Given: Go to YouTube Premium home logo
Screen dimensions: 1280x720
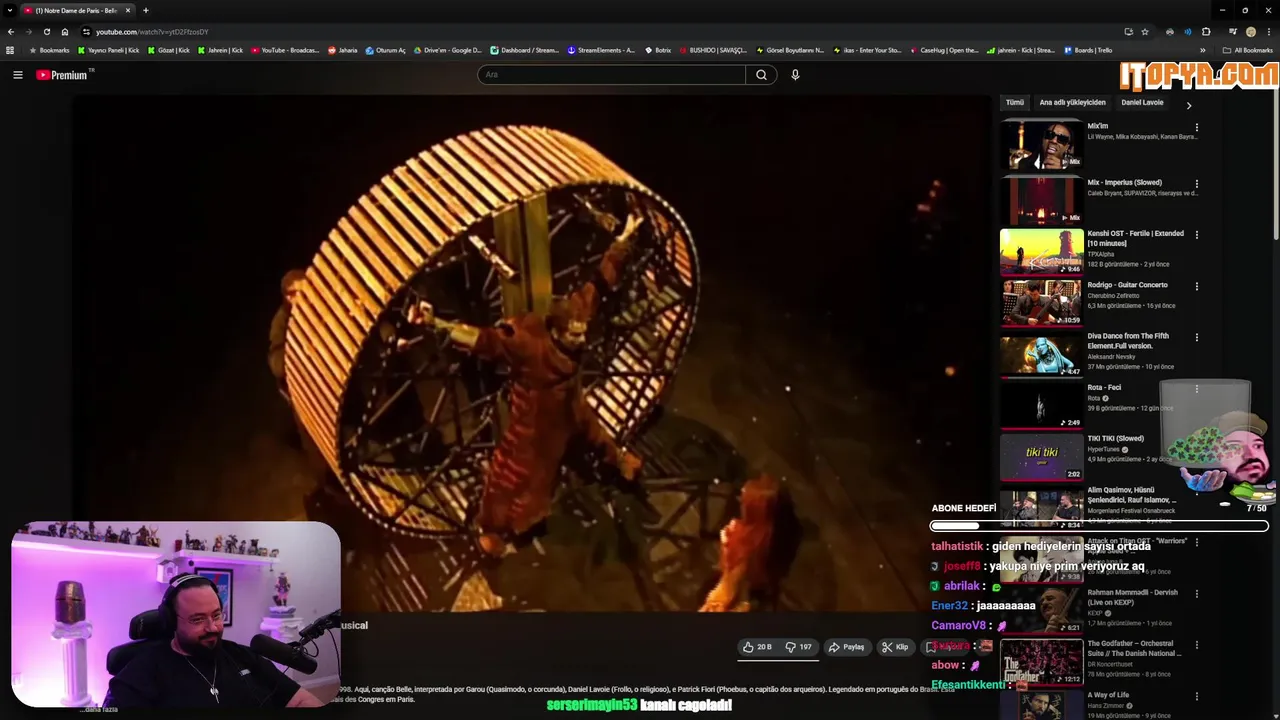Looking at the screenshot, I should tap(64, 75).
